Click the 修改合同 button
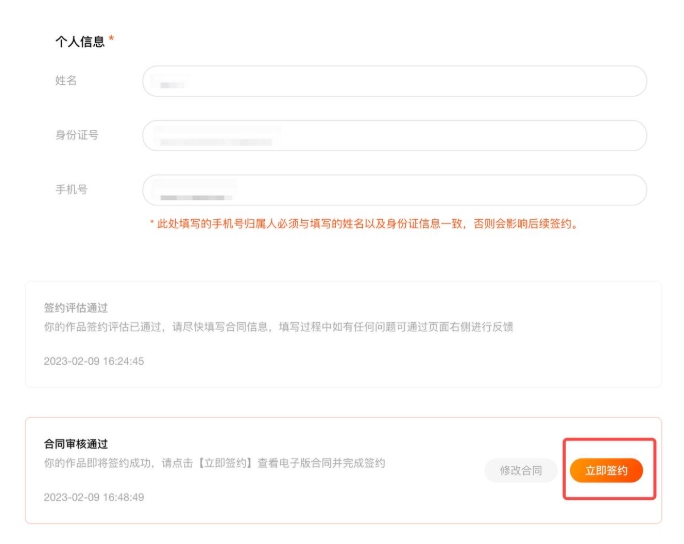 click(x=521, y=470)
